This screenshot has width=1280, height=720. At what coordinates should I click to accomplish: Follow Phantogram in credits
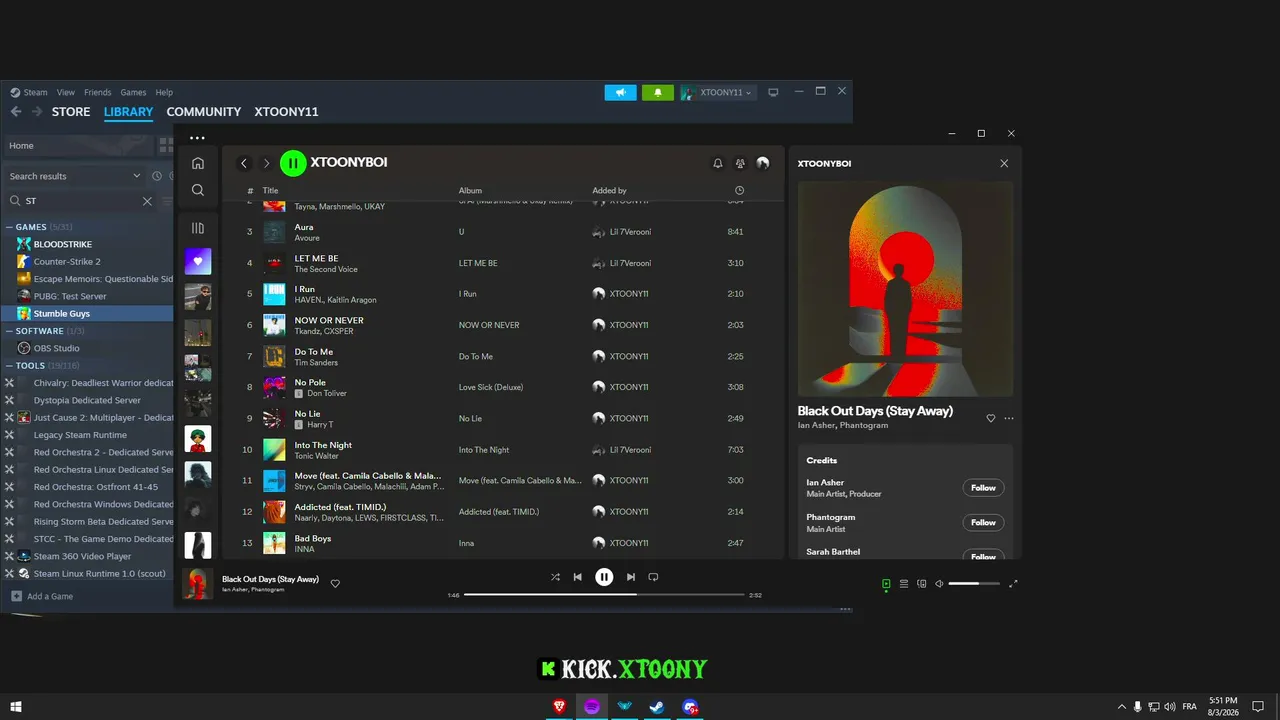(983, 522)
